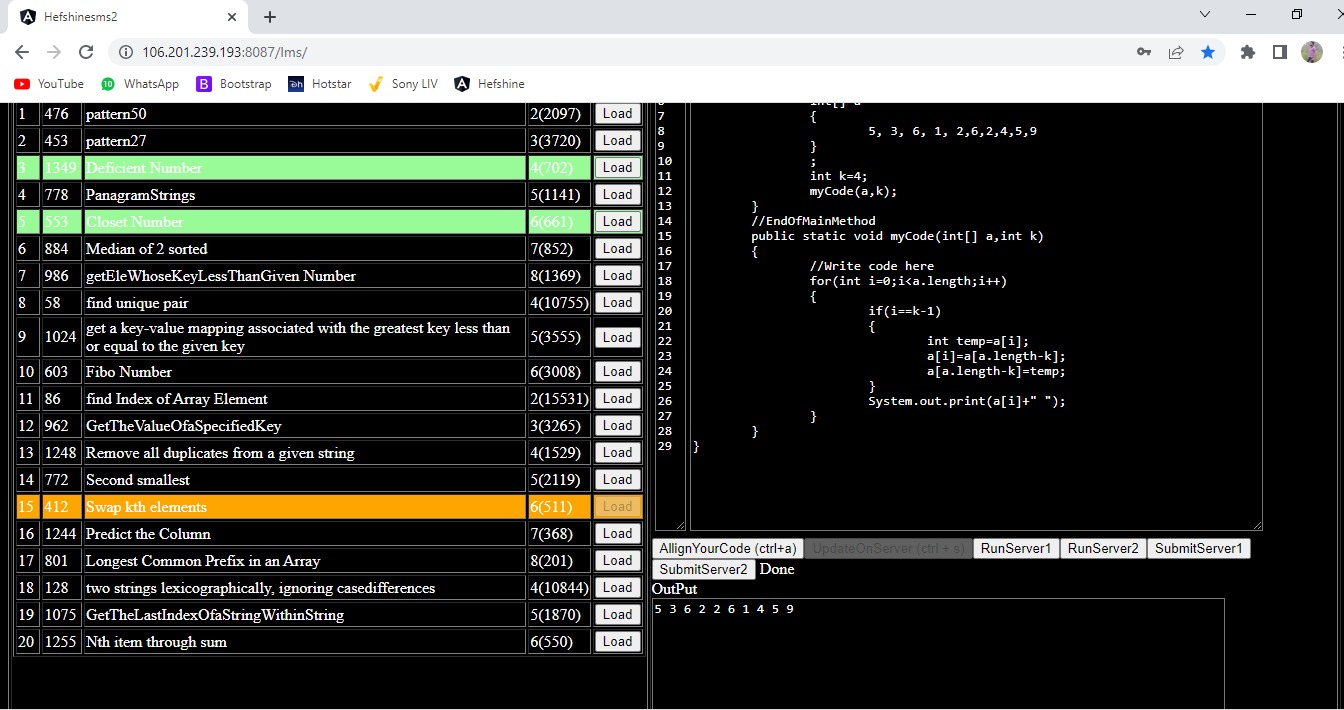This screenshot has width=1344, height=710.
Task: Open the saved passwords key icon
Action: (x=1144, y=52)
